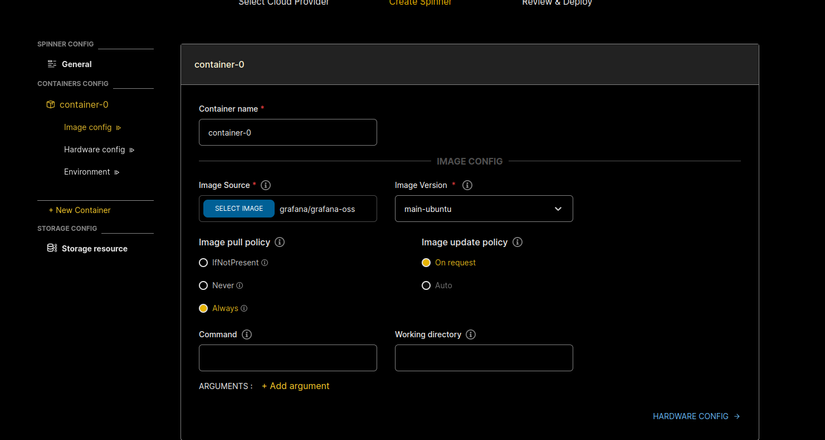Viewport: 825px width, 440px height.
Task: Add a New Container
Action: pos(79,210)
